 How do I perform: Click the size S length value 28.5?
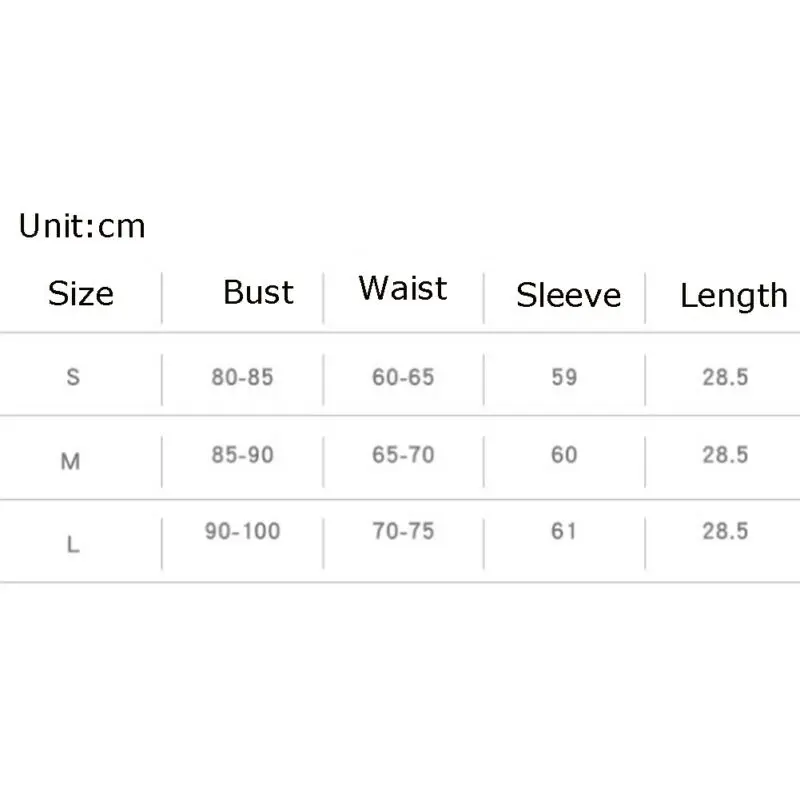(x=725, y=378)
